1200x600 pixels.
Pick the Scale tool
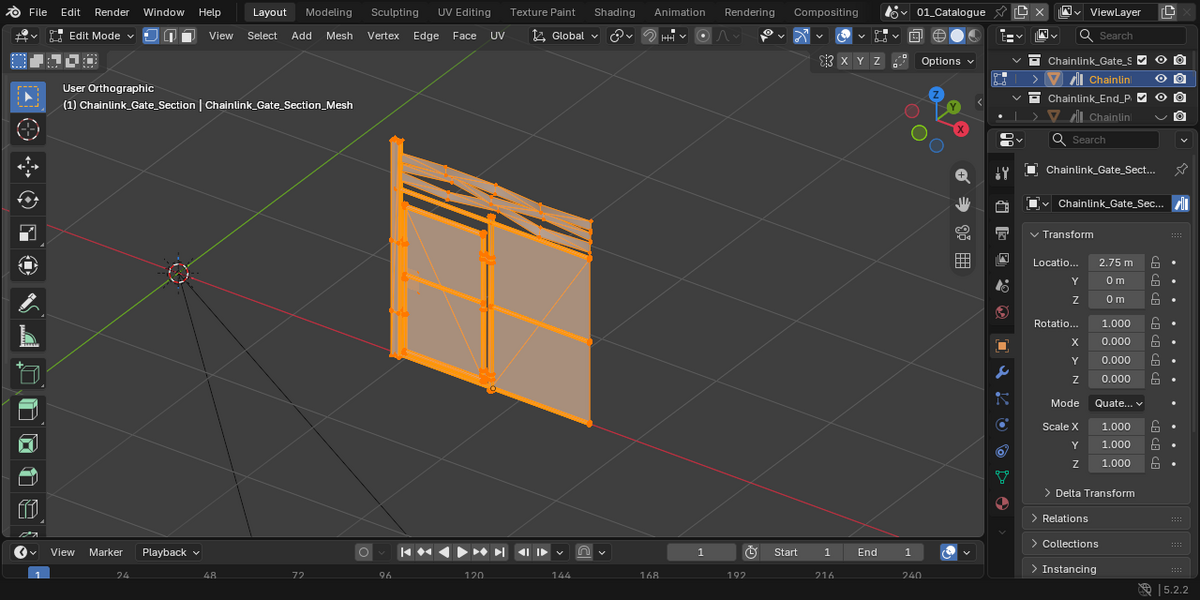(x=28, y=233)
